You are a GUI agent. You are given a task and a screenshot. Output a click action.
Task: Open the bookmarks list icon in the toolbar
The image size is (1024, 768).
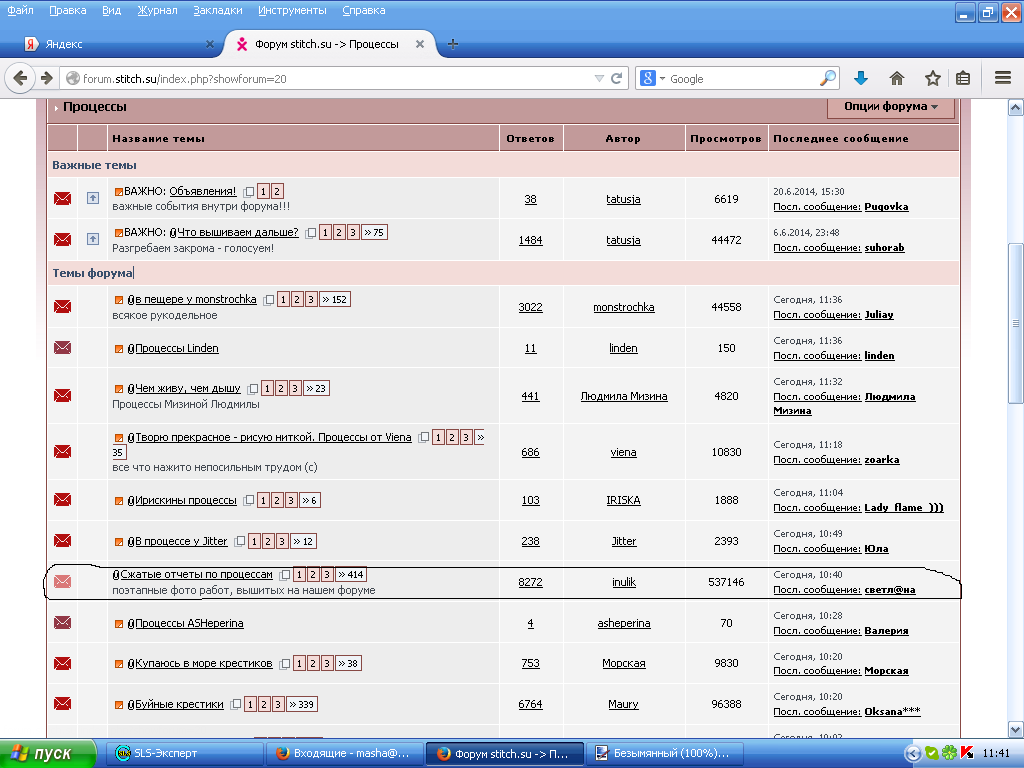pos(962,78)
